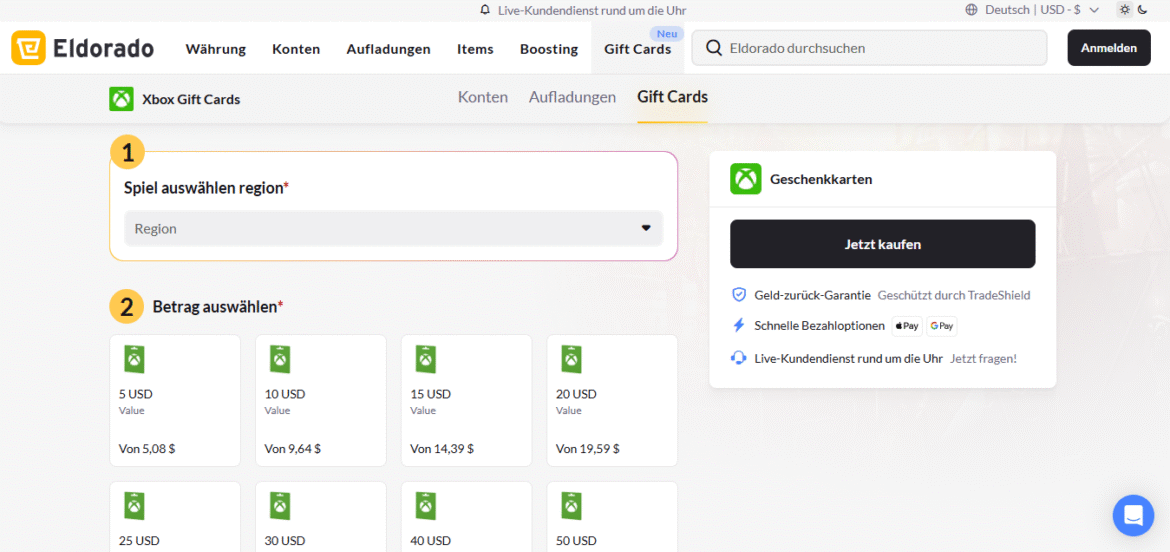Click the notification bell icon in top banner
The width and height of the screenshot is (1170, 552).
pos(486,10)
